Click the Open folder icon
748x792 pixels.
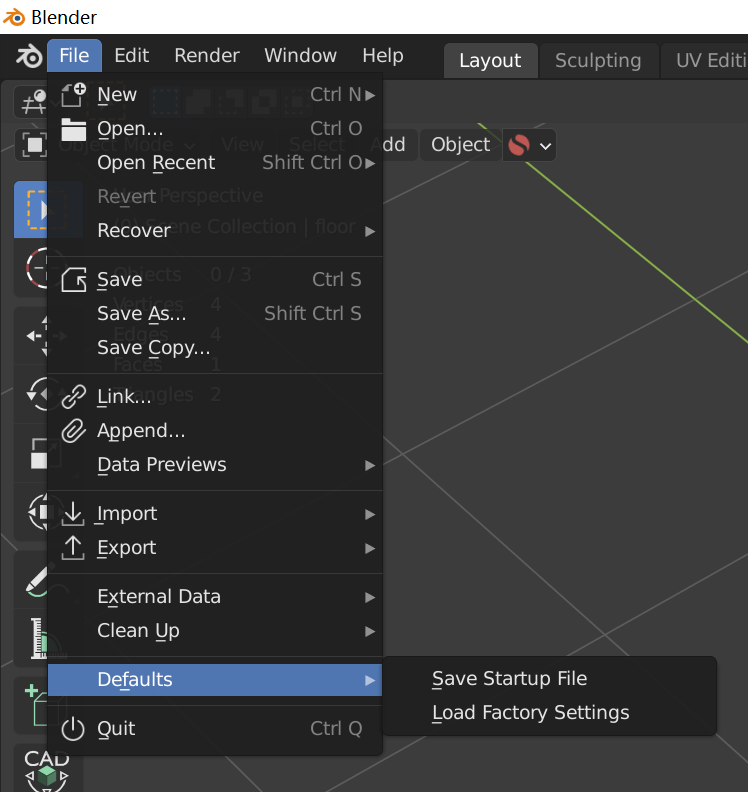tap(73, 129)
